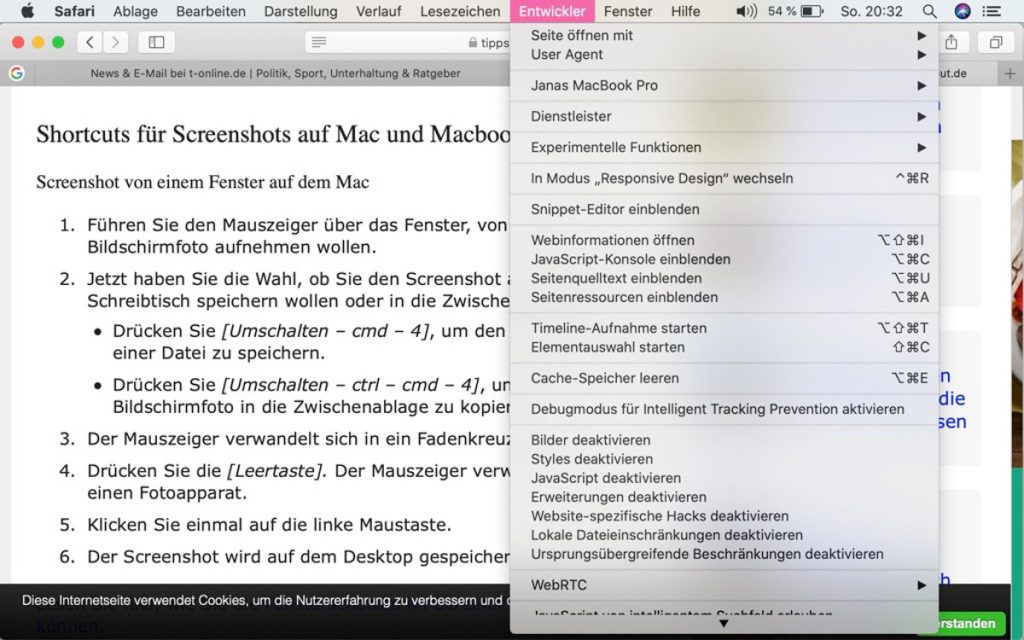Click the Google favicon pinned tab
Viewport: 1024px width, 640px height.
tap(17, 73)
